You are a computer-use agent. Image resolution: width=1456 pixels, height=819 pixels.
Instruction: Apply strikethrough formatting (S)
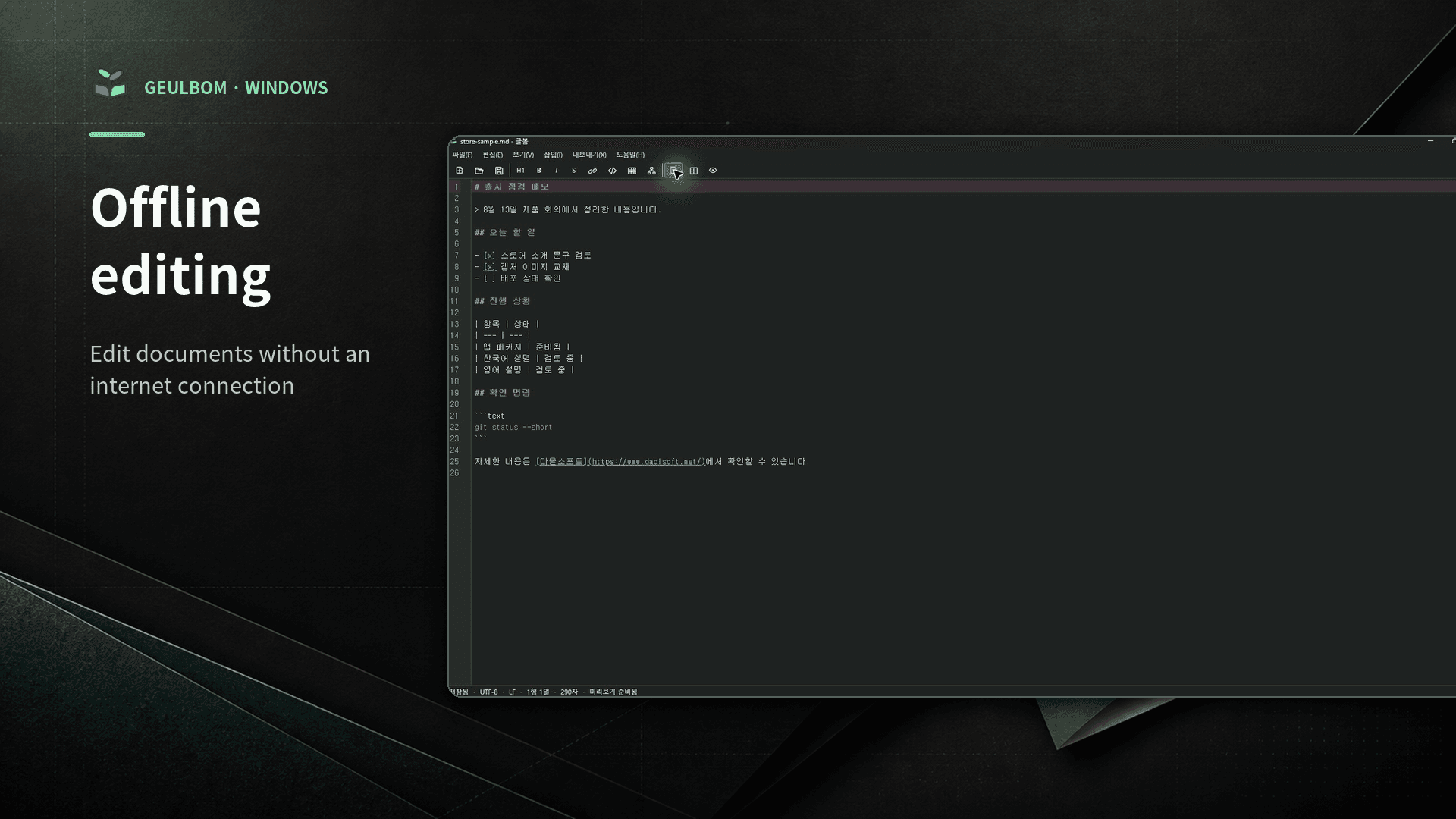(574, 171)
